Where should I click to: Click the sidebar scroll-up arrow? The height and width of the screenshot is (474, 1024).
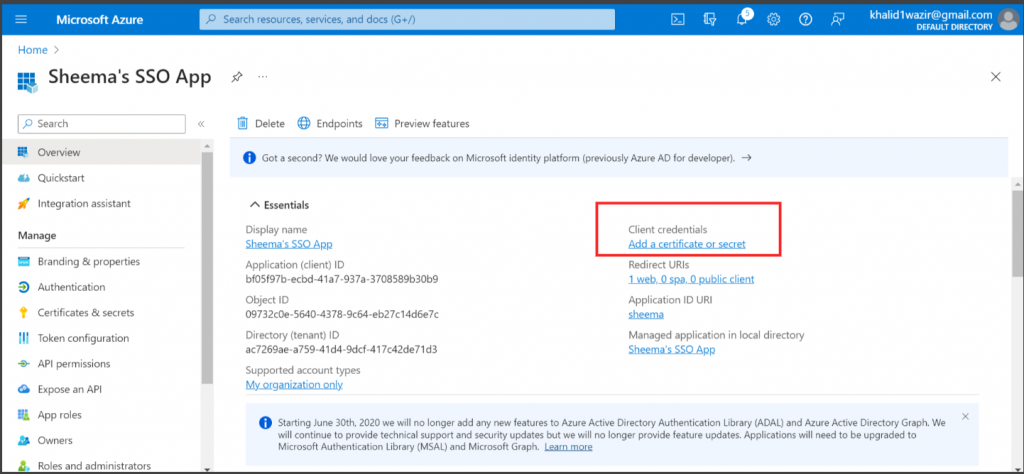point(207,146)
